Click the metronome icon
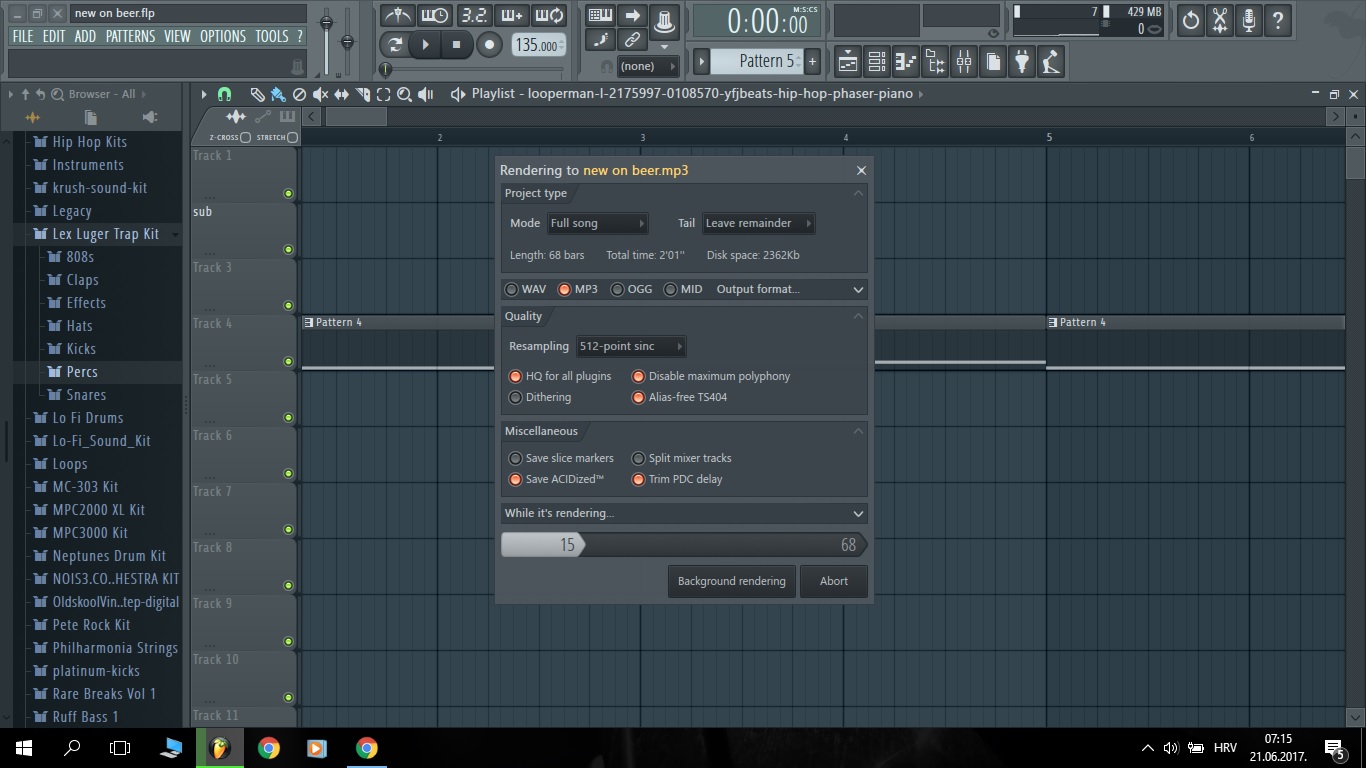The image size is (1366, 768). [x=397, y=16]
